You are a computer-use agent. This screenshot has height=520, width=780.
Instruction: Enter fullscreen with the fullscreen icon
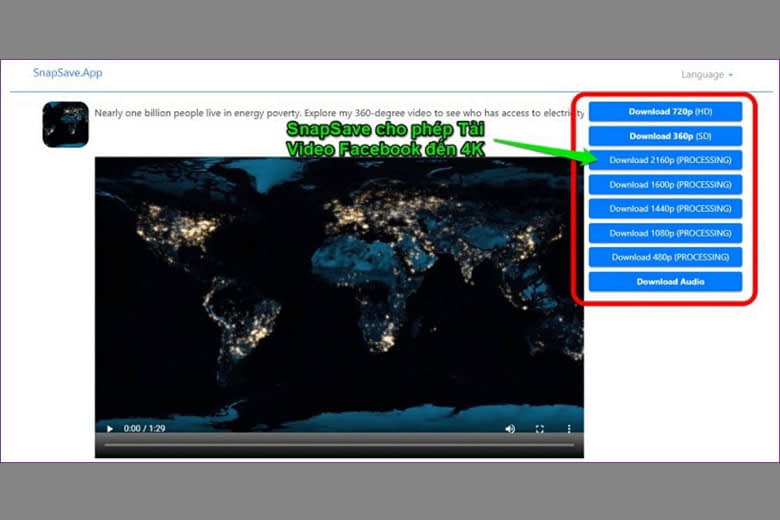point(539,428)
